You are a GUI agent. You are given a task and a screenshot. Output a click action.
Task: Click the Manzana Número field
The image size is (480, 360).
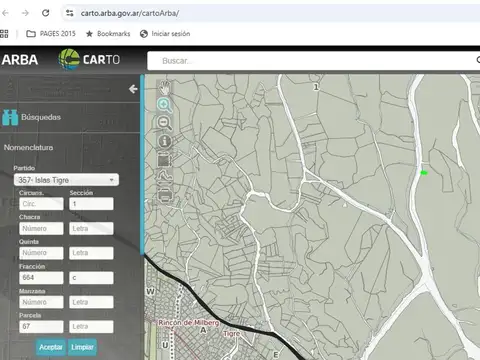tap(41, 302)
